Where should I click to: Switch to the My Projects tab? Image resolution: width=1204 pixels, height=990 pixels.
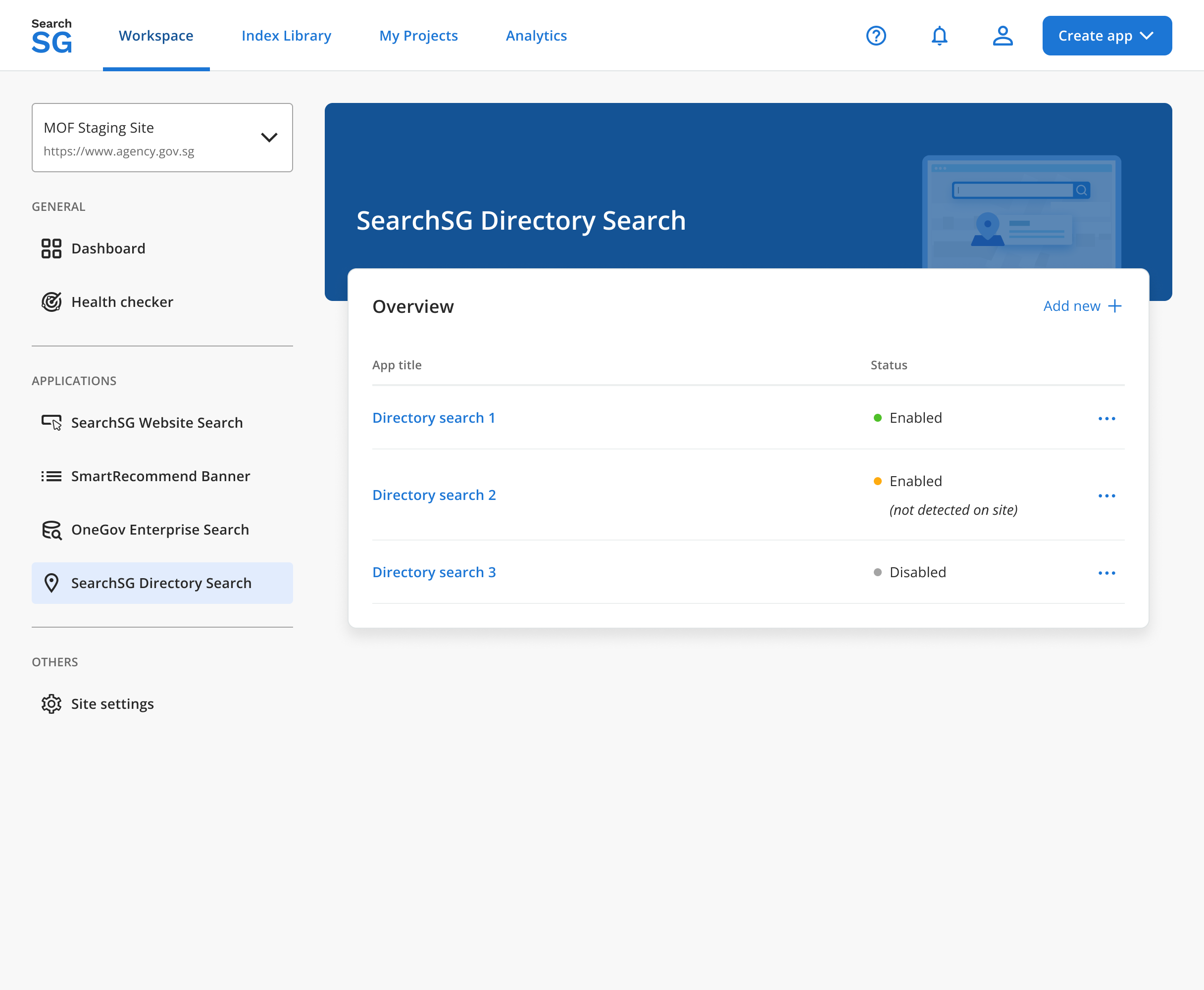[419, 36]
